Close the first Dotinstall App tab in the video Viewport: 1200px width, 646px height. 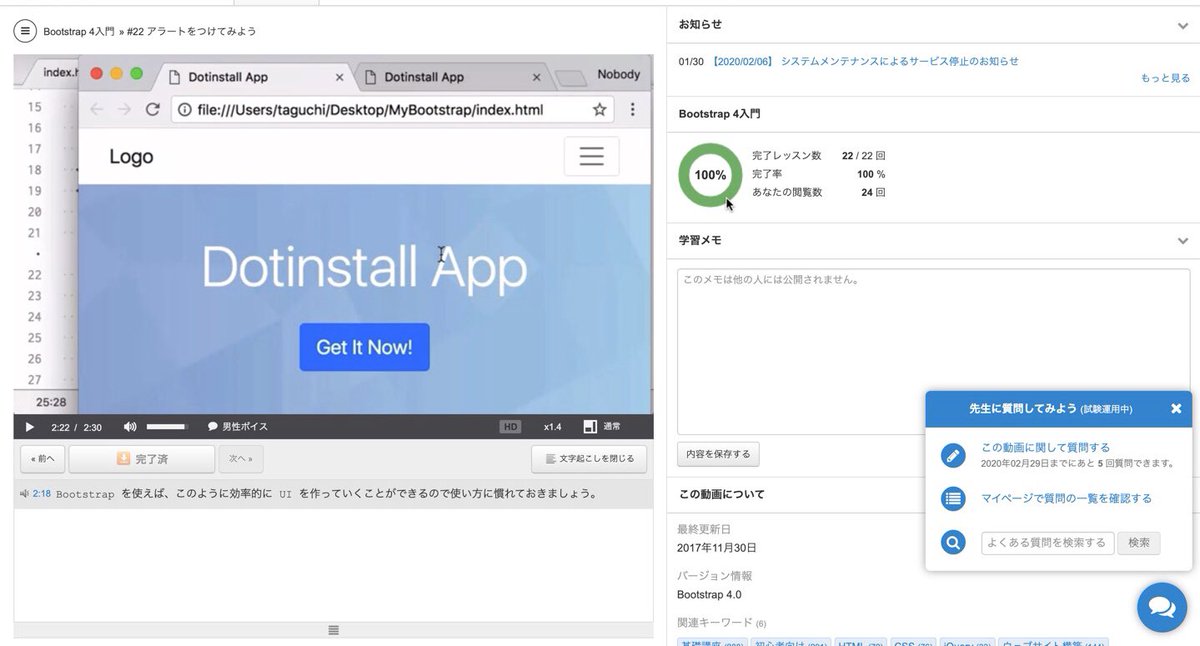click(340, 77)
